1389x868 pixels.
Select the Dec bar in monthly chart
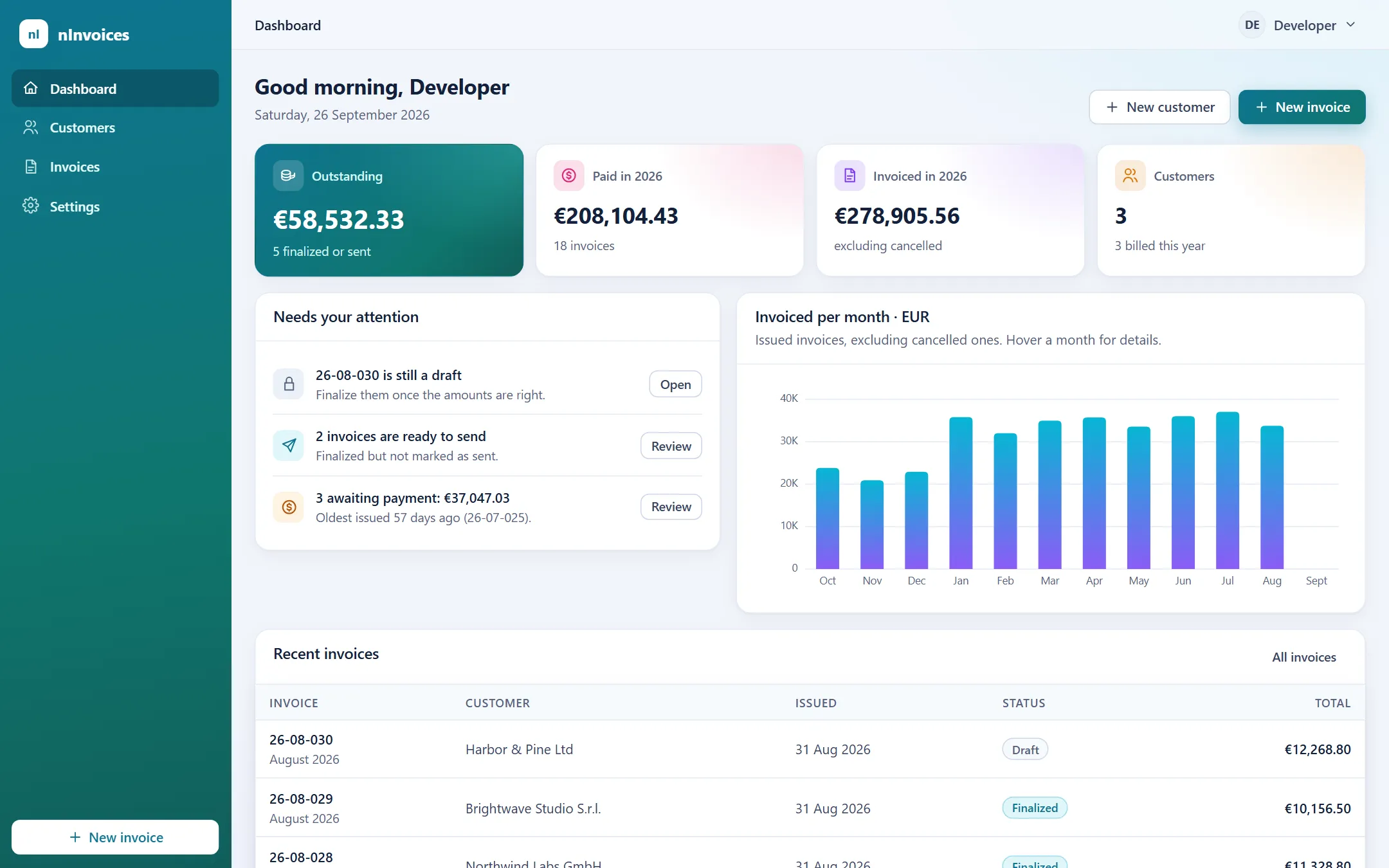[916, 520]
